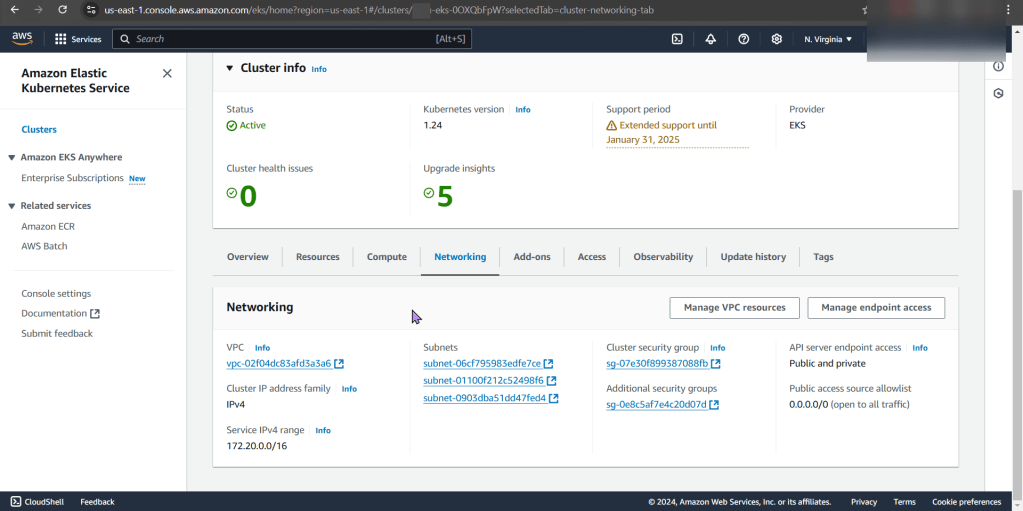Close the Amazon EKS side navigation panel
Viewport: 1023px width, 511px height.
167,73
